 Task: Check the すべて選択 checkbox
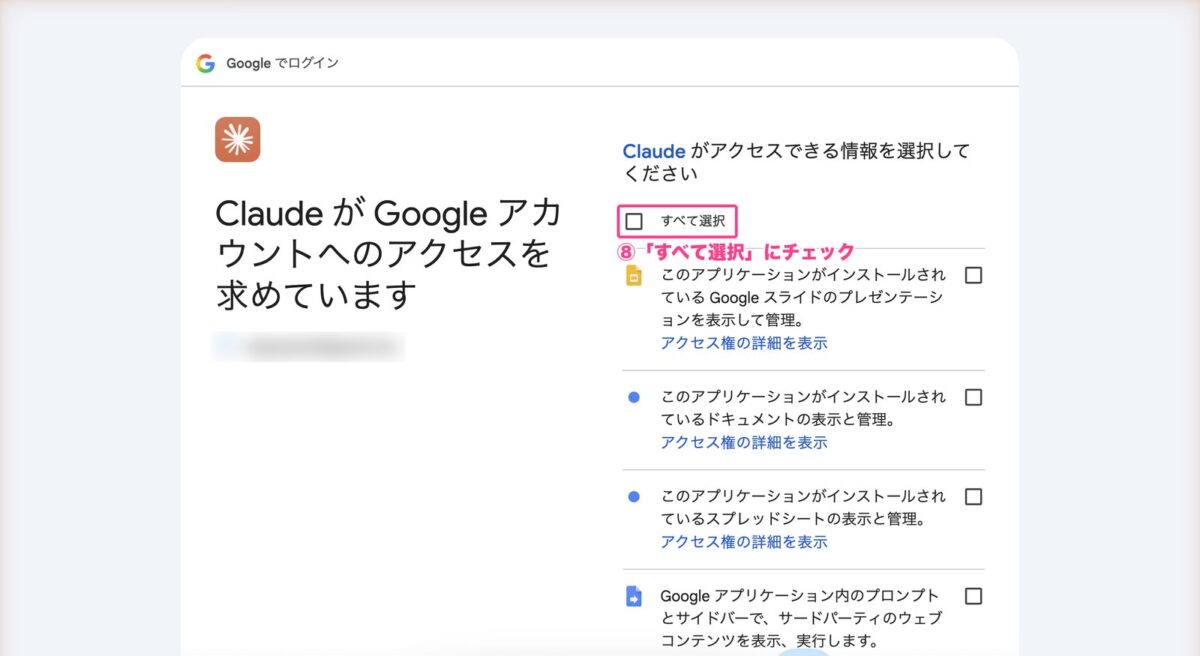(x=634, y=221)
